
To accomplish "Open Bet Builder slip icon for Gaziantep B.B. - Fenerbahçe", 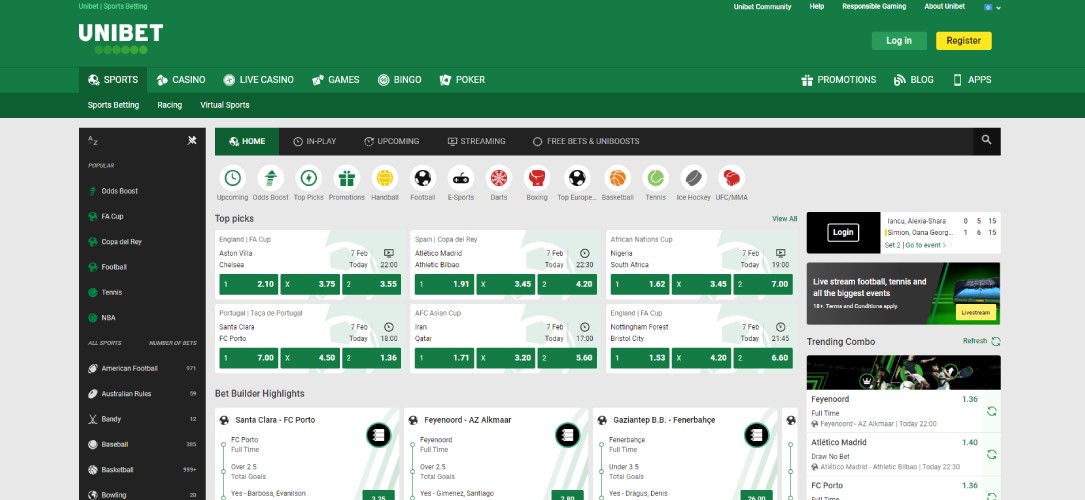I will (x=756, y=435).
